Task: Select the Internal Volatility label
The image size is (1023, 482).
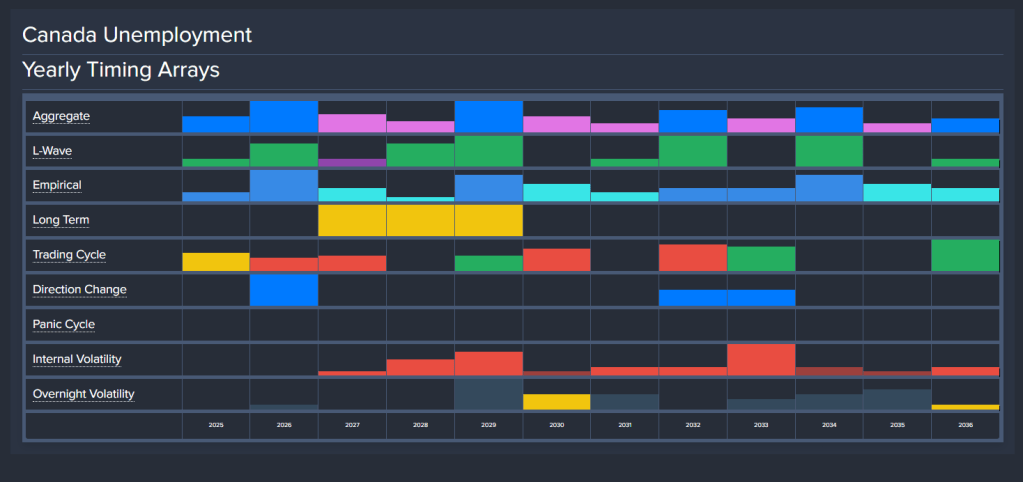Action: point(77,359)
